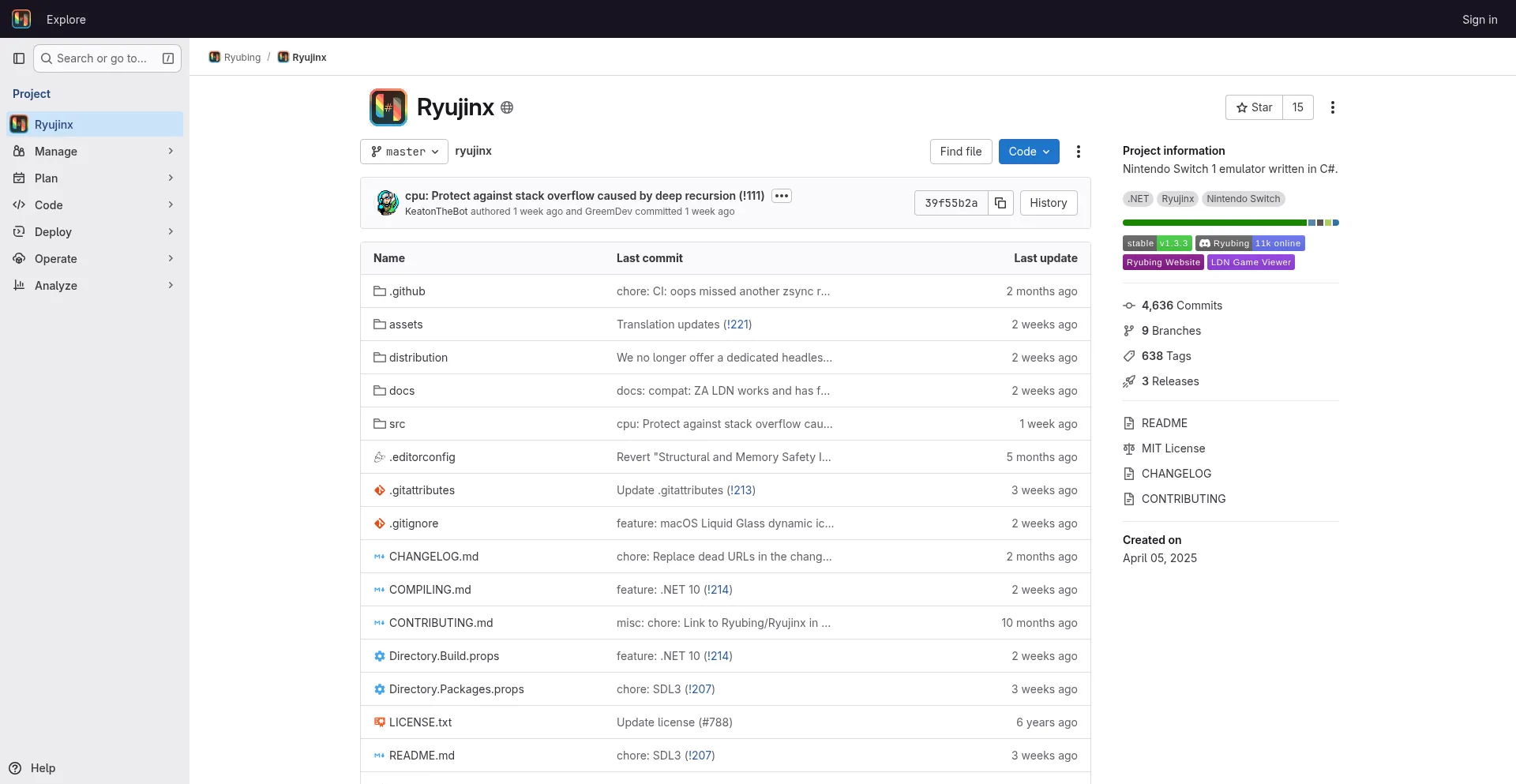This screenshot has width=1516, height=784.
Task: Open the master branch dropdown
Action: pyautogui.click(x=403, y=152)
